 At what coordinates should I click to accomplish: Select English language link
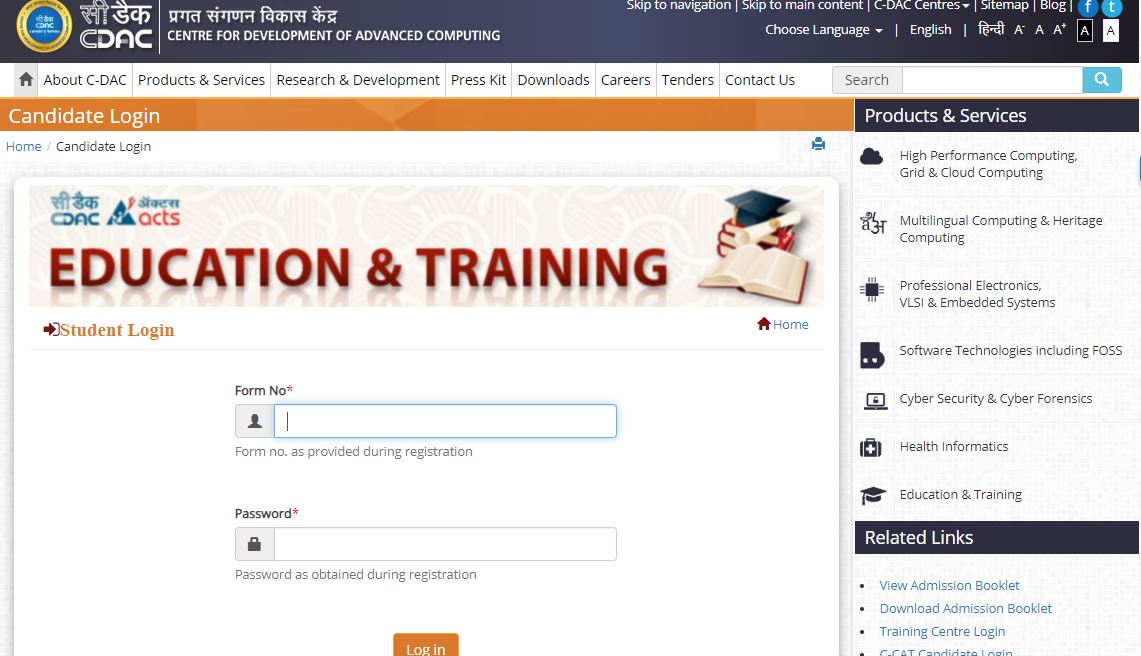point(931,30)
